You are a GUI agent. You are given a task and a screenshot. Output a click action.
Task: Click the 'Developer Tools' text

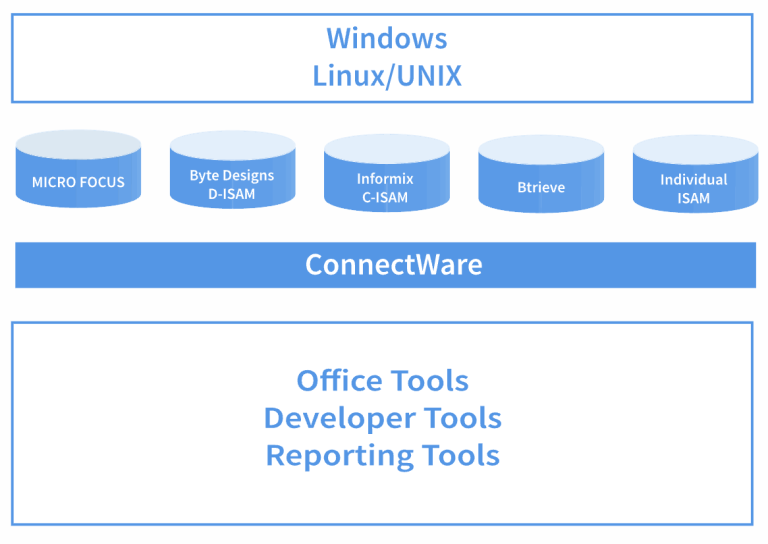tap(383, 418)
